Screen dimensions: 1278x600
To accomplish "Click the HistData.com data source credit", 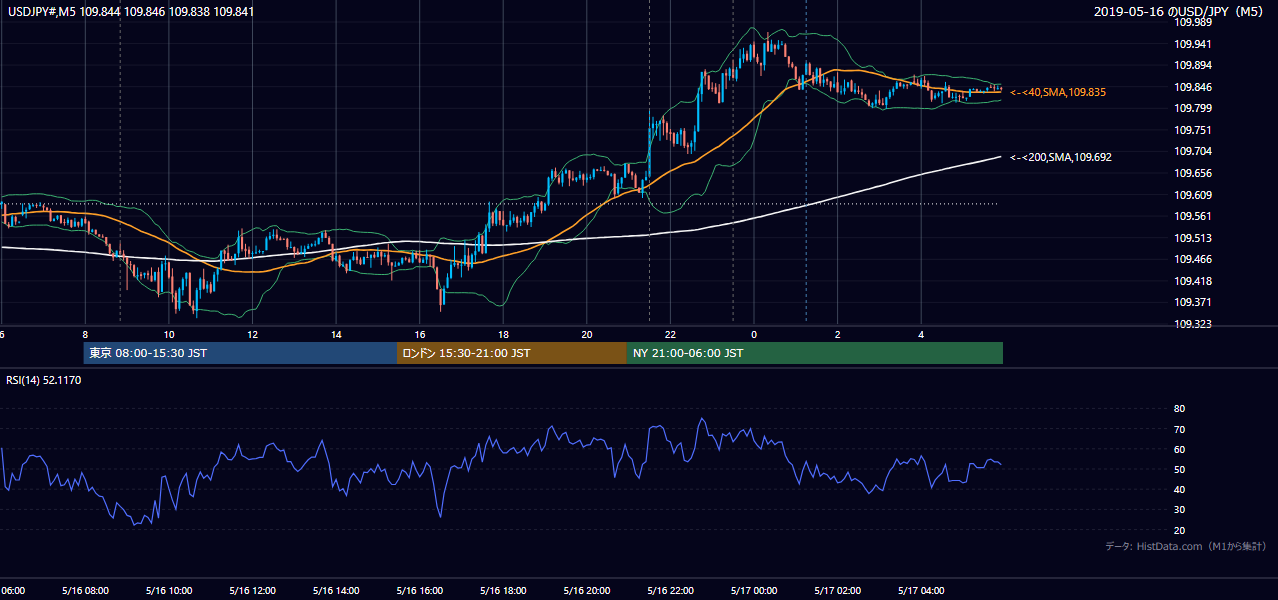I will 1186,546.
